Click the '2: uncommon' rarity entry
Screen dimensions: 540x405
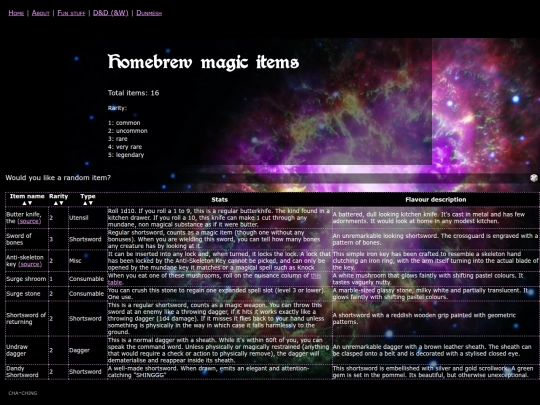point(128,131)
